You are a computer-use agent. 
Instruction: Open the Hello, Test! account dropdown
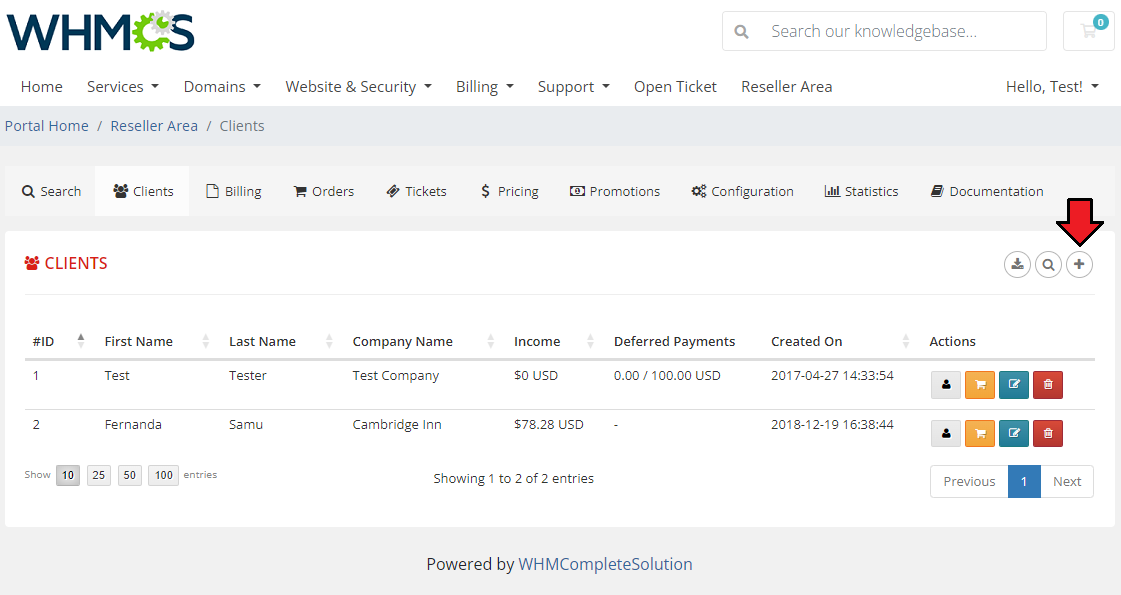pos(1052,87)
